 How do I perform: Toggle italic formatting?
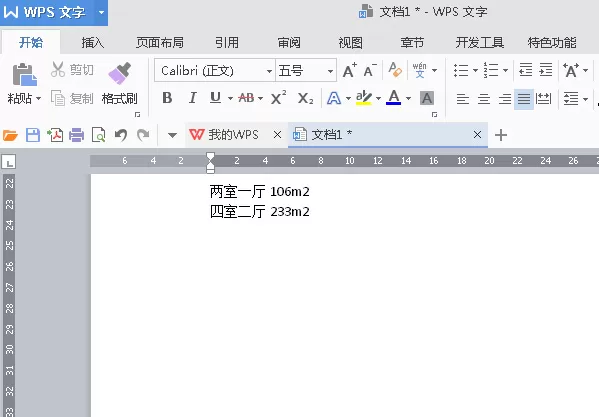(x=193, y=98)
